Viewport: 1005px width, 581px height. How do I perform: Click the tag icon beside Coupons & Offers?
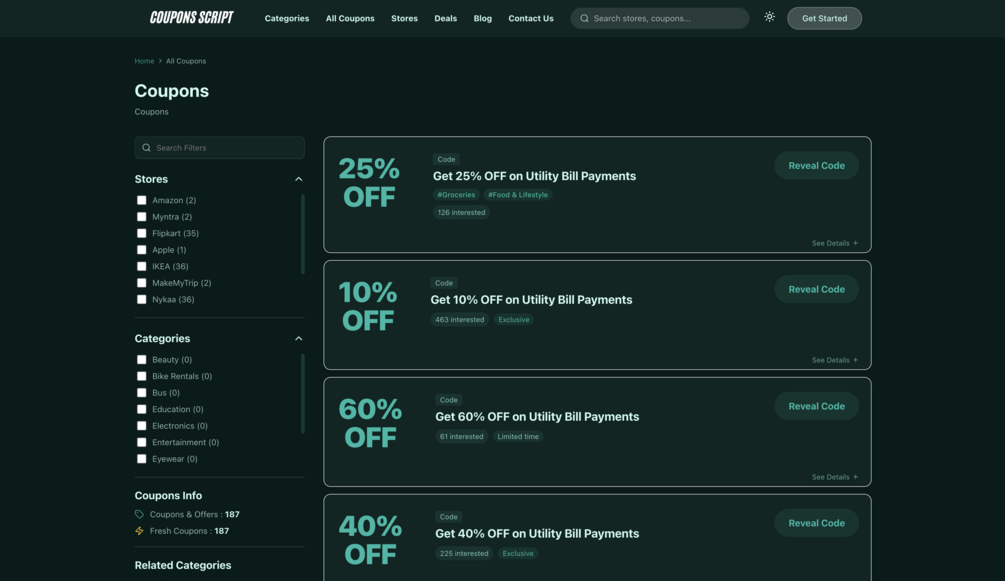[139, 514]
